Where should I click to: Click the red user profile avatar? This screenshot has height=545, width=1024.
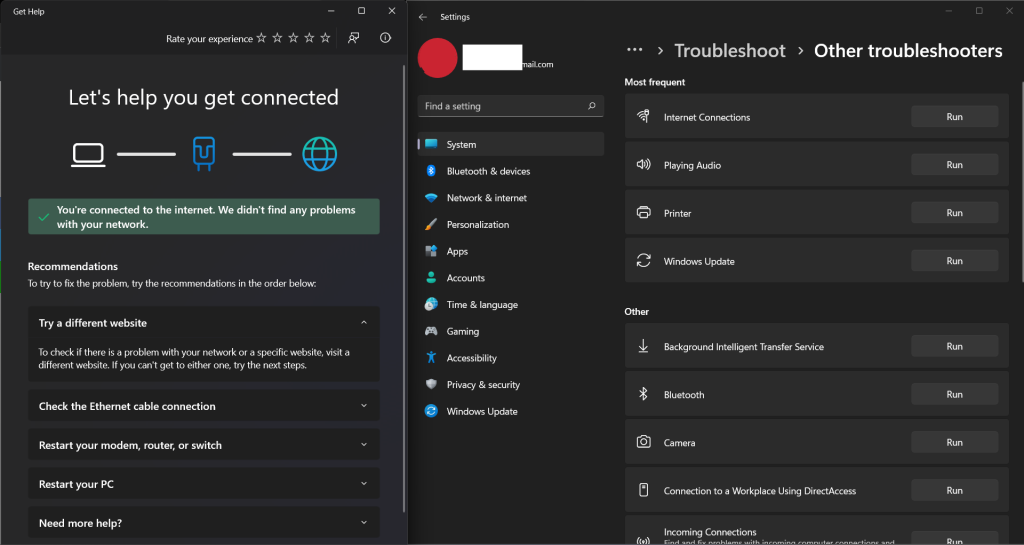(438, 57)
